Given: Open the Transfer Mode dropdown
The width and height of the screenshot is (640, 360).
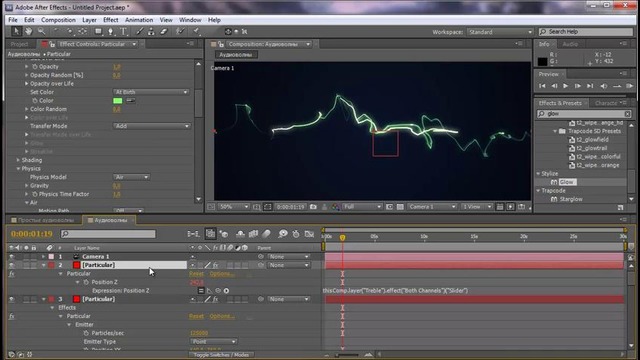Looking at the screenshot, I should pos(151,126).
